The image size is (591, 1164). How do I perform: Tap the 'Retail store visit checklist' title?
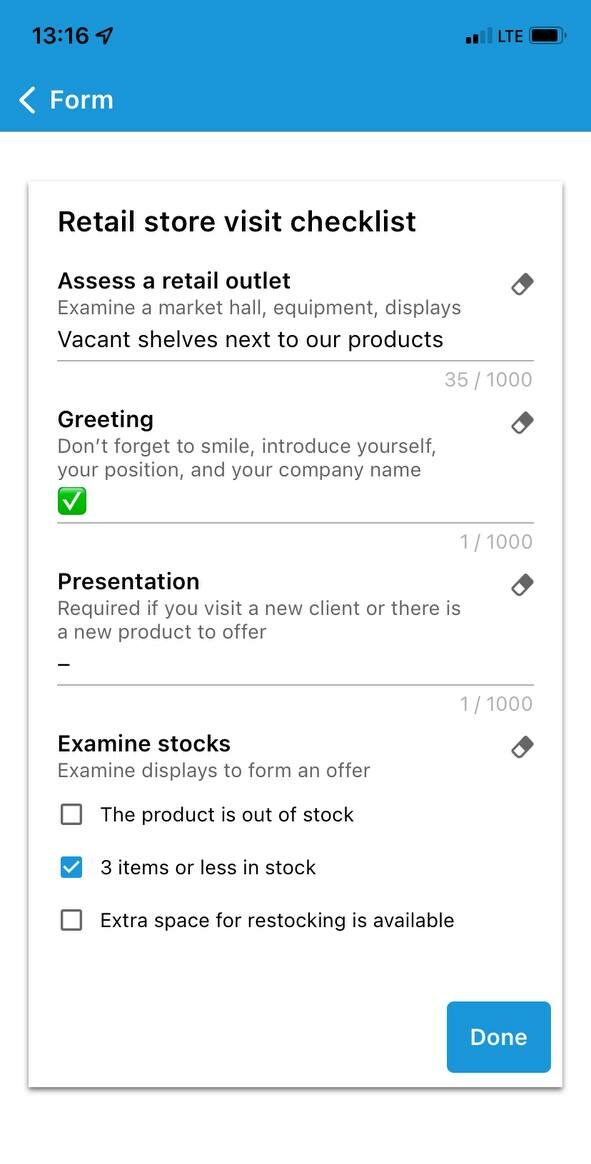(237, 222)
